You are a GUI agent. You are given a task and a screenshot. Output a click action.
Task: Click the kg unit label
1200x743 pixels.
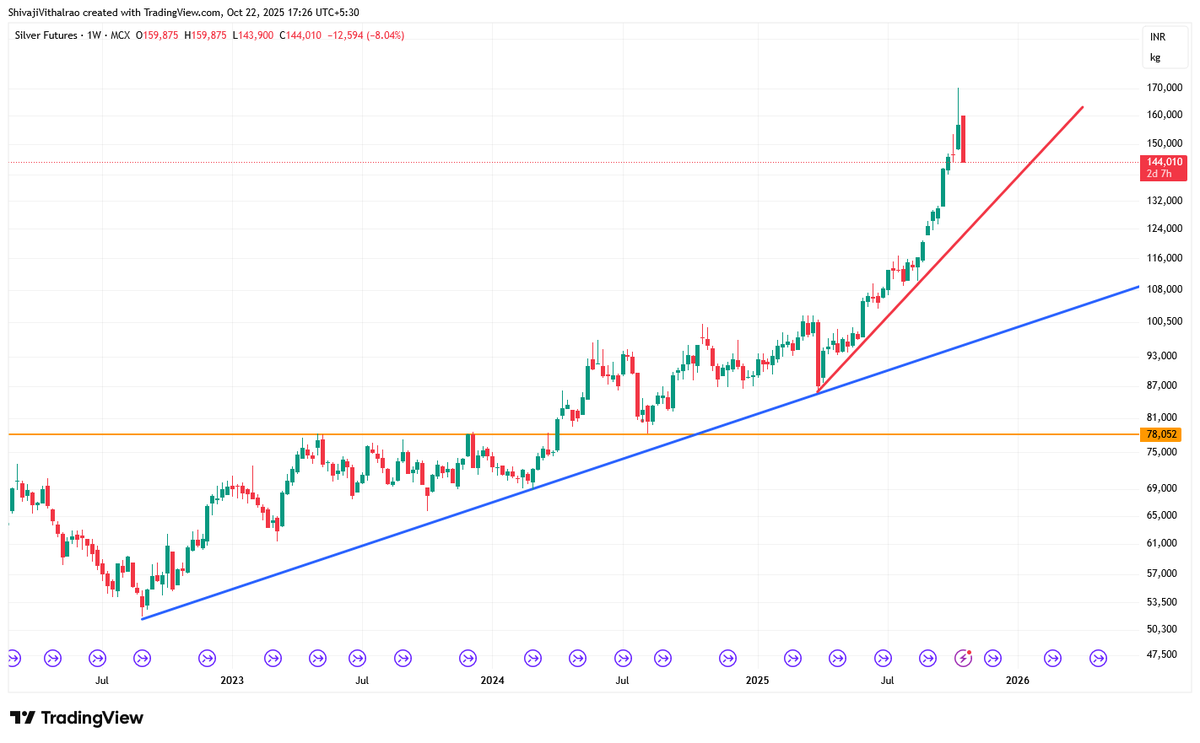click(x=1155, y=57)
